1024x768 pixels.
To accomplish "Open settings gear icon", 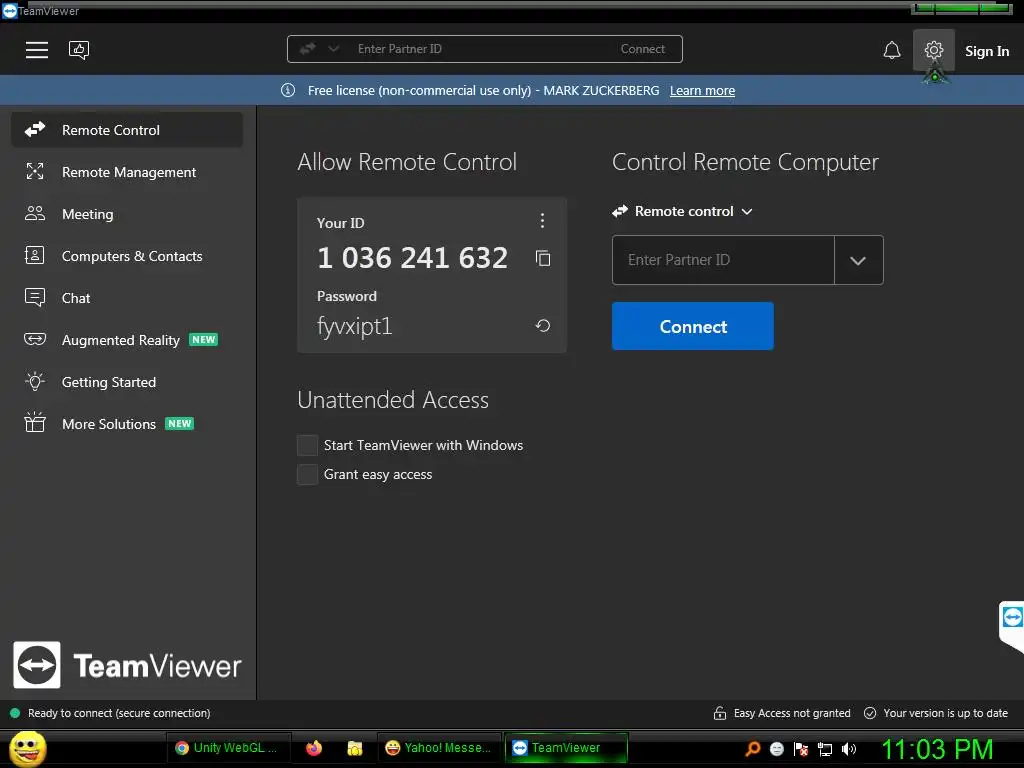I will coord(933,50).
